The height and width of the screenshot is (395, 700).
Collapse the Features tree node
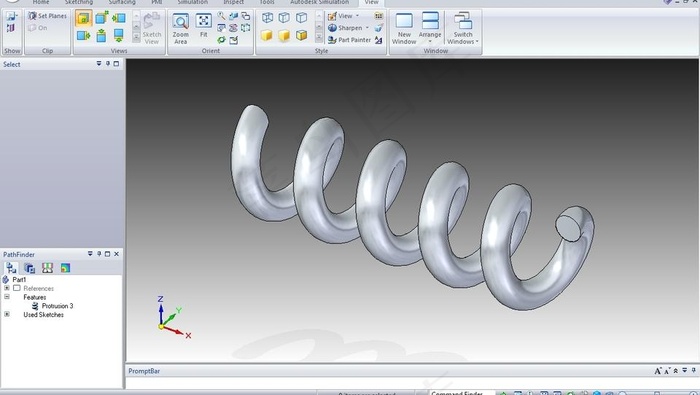7,296
